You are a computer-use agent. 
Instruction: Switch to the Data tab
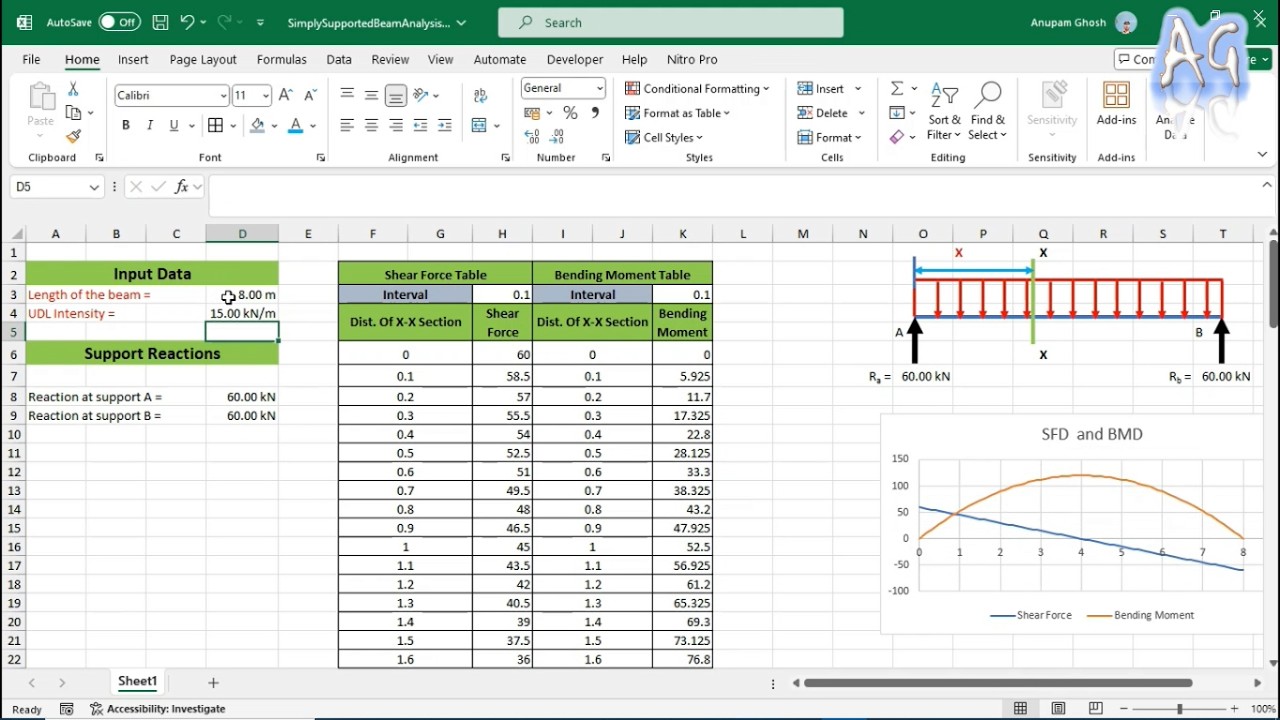(339, 59)
